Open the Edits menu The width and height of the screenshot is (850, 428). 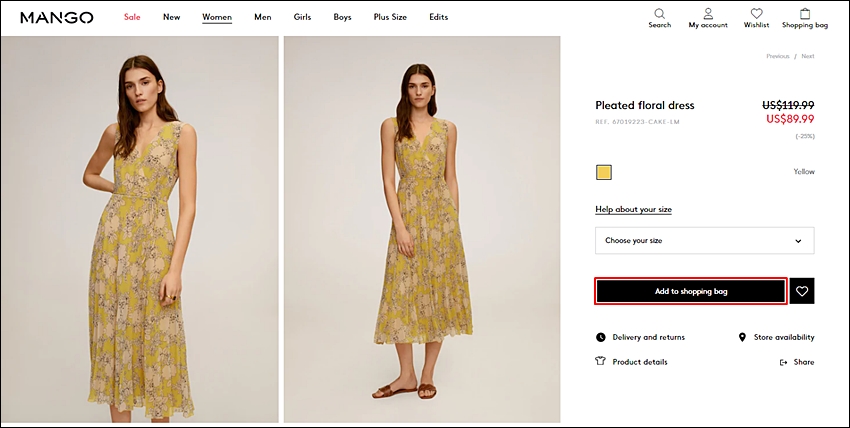click(439, 17)
